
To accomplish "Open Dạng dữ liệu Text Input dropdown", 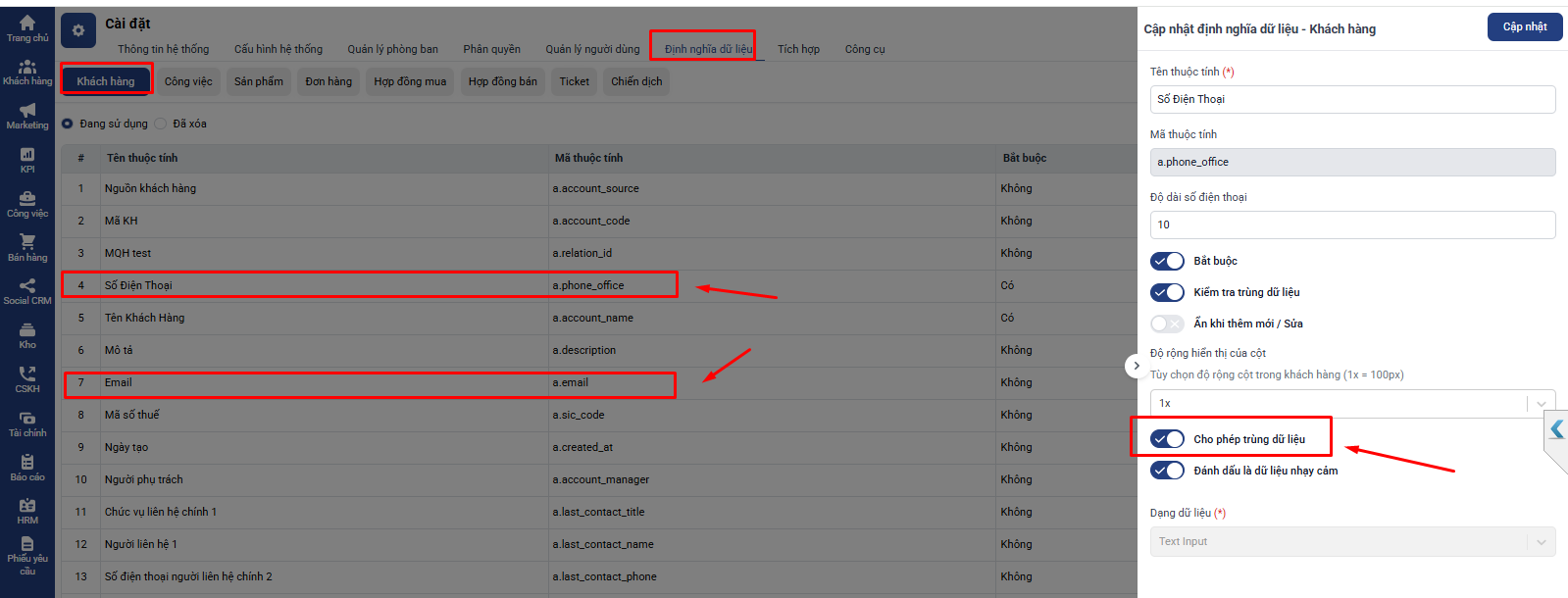I will (1352, 541).
